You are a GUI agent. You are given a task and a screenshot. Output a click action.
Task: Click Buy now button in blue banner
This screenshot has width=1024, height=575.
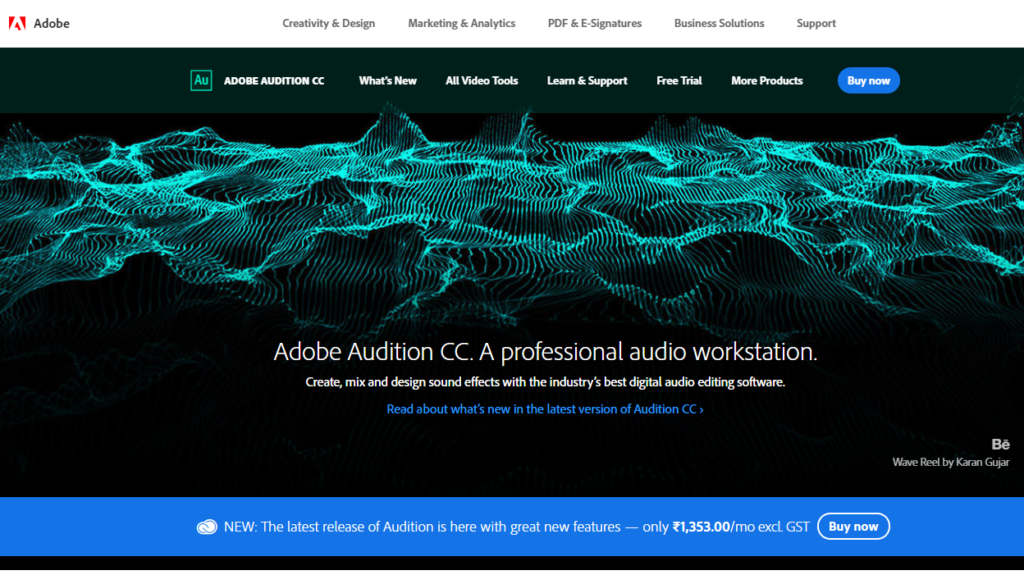point(853,527)
